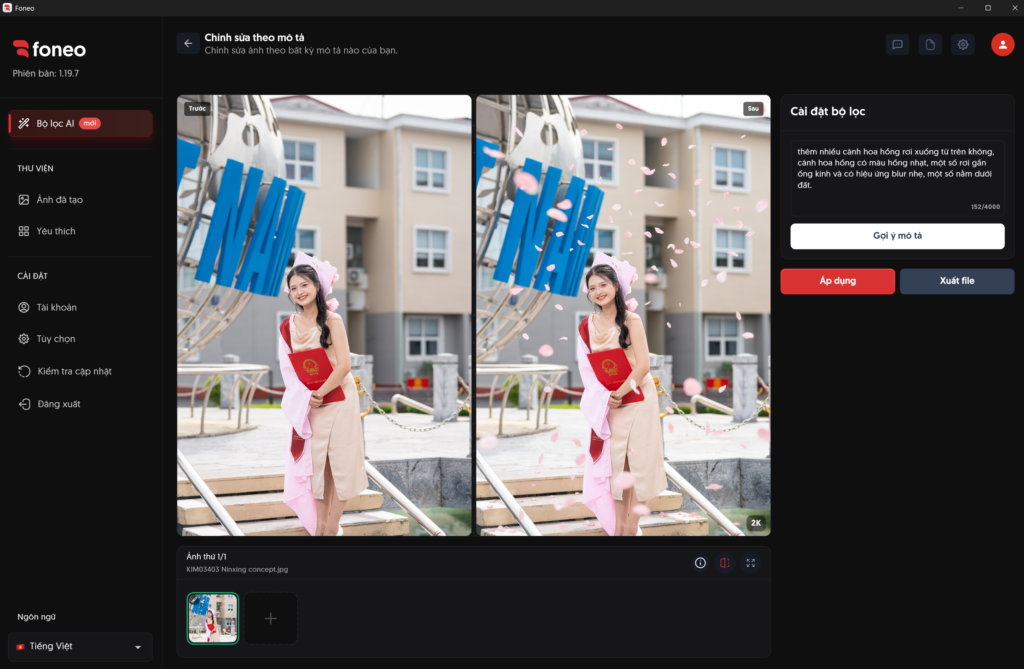Add a new image with plus tile
The width and height of the screenshot is (1024, 669).
270,618
